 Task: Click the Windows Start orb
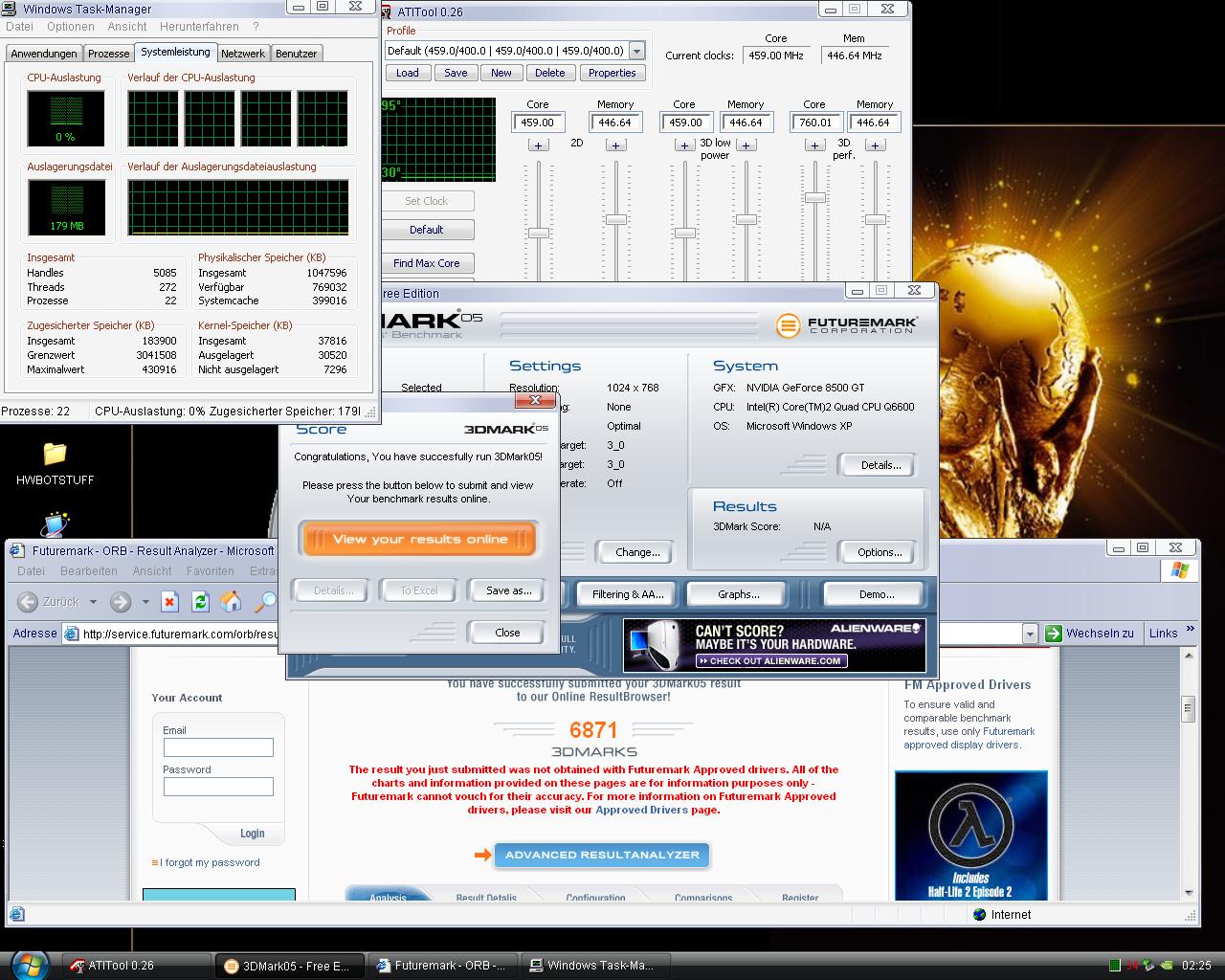click(30, 965)
